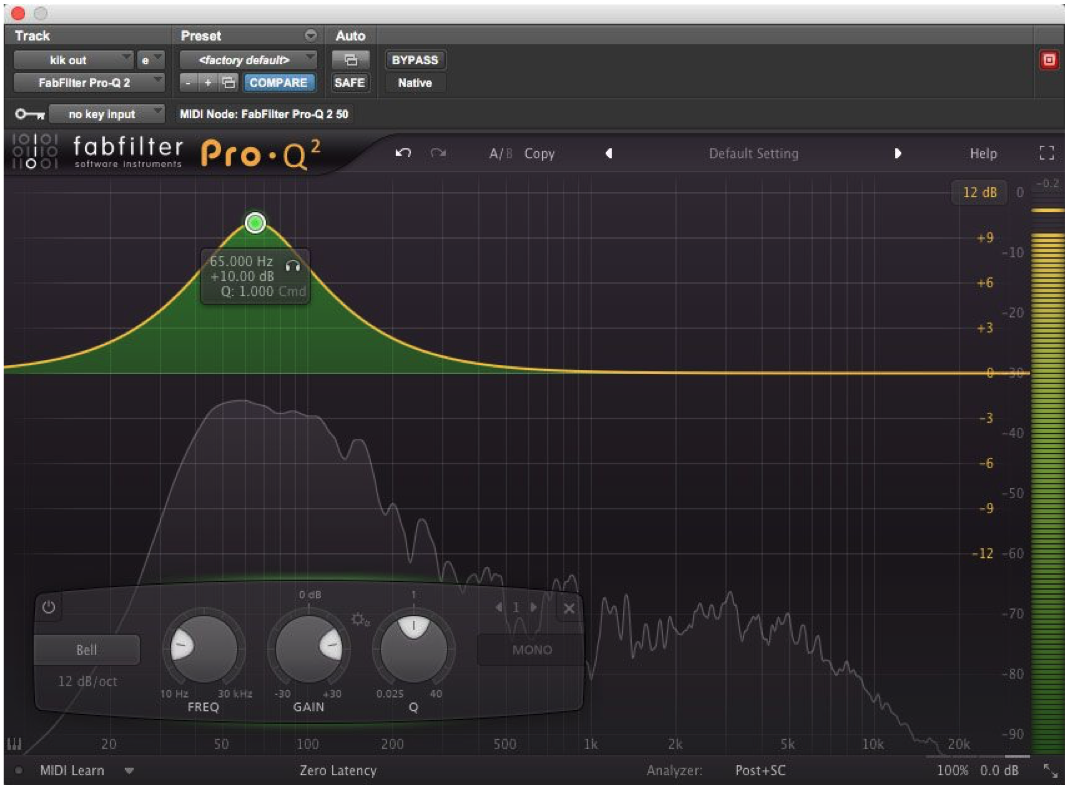Go to previous preset with left arrow
The width and height of the screenshot is (1066, 785).
point(609,154)
